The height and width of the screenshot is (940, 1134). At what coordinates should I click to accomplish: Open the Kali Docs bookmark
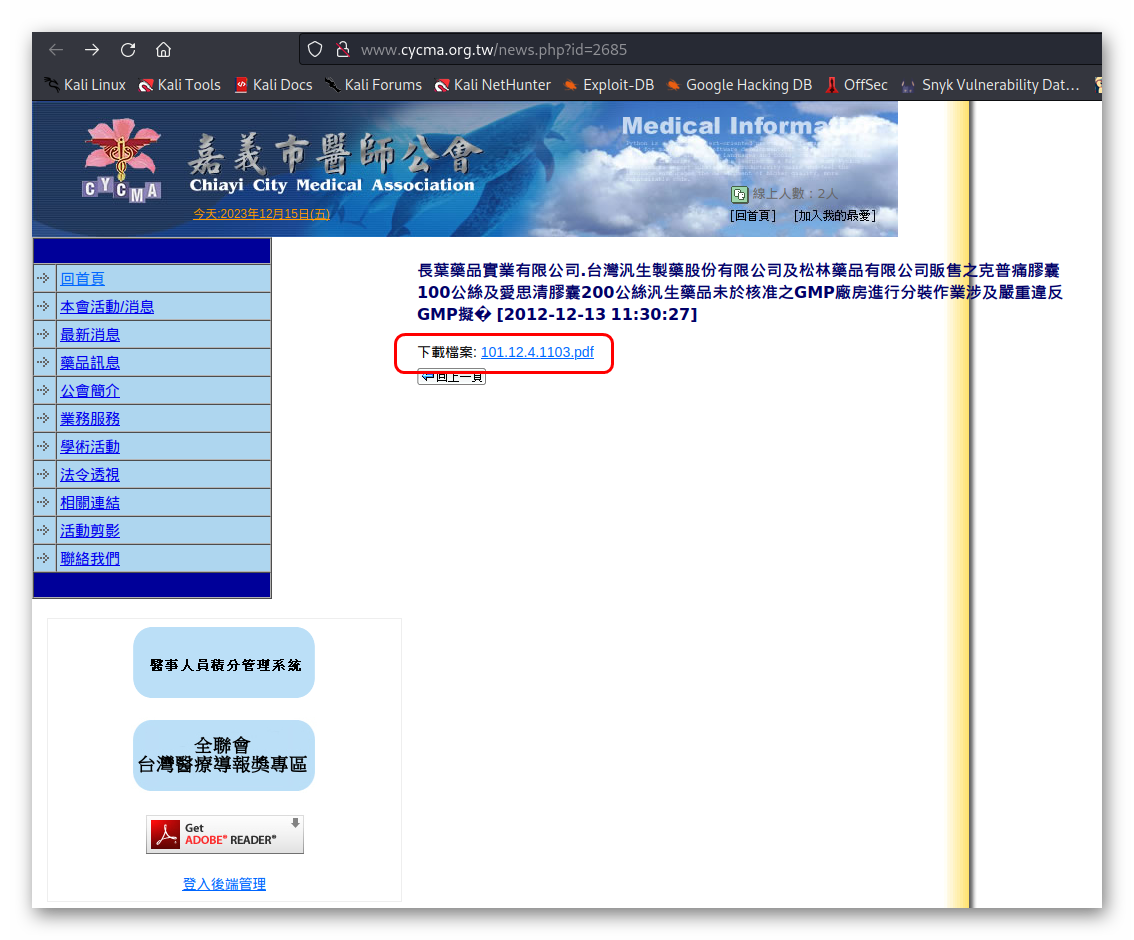273,85
